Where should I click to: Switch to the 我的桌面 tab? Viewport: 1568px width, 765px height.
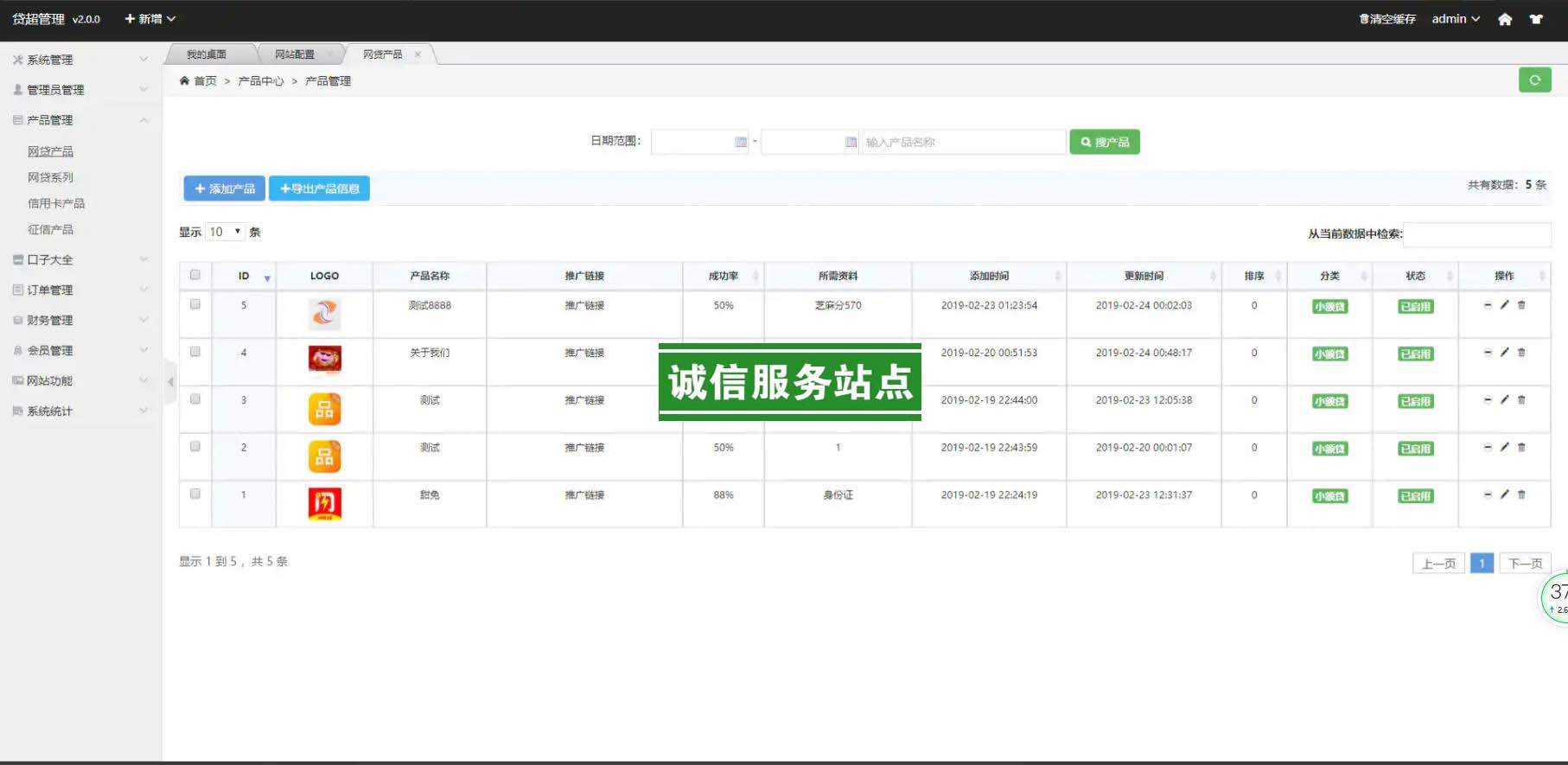pyautogui.click(x=207, y=54)
